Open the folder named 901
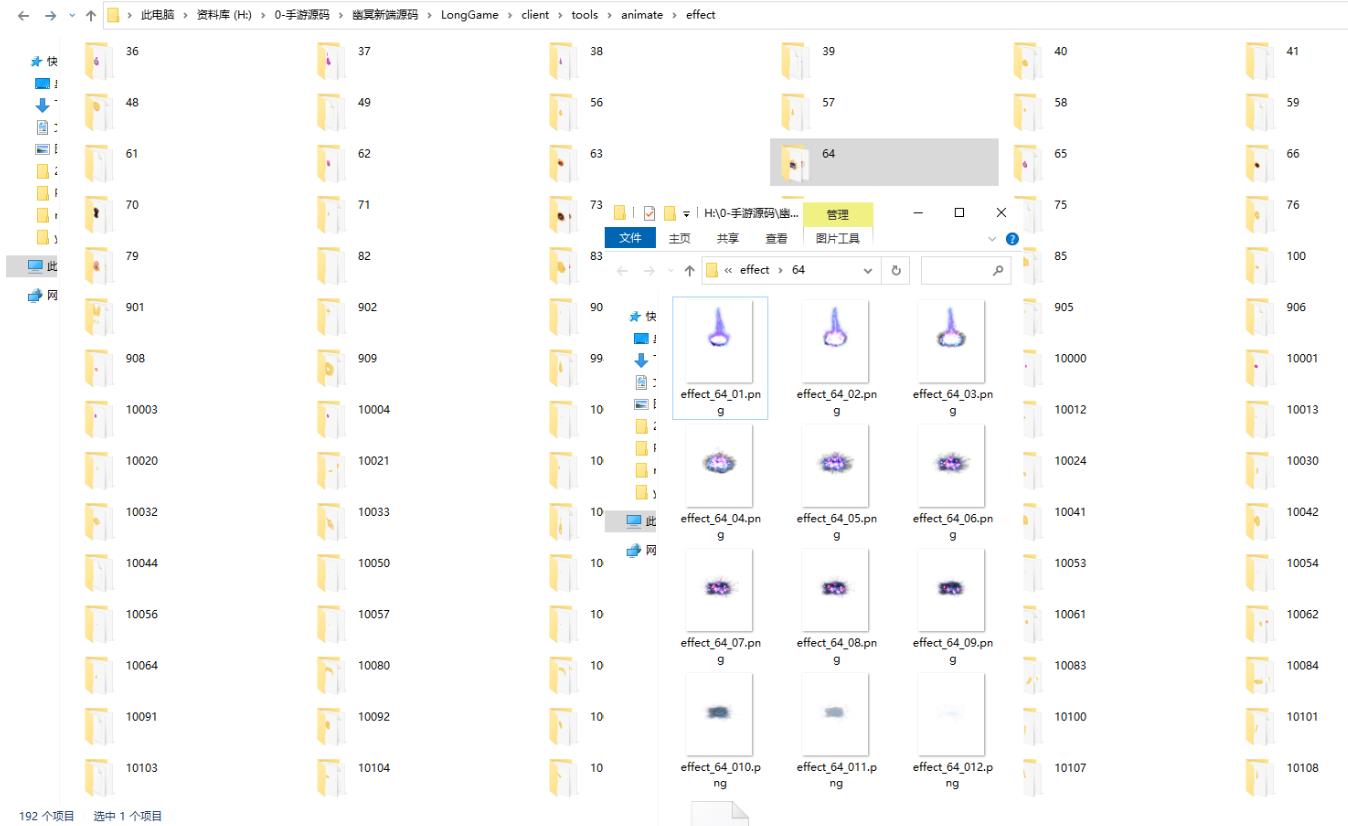This screenshot has width=1348, height=826. tap(135, 308)
